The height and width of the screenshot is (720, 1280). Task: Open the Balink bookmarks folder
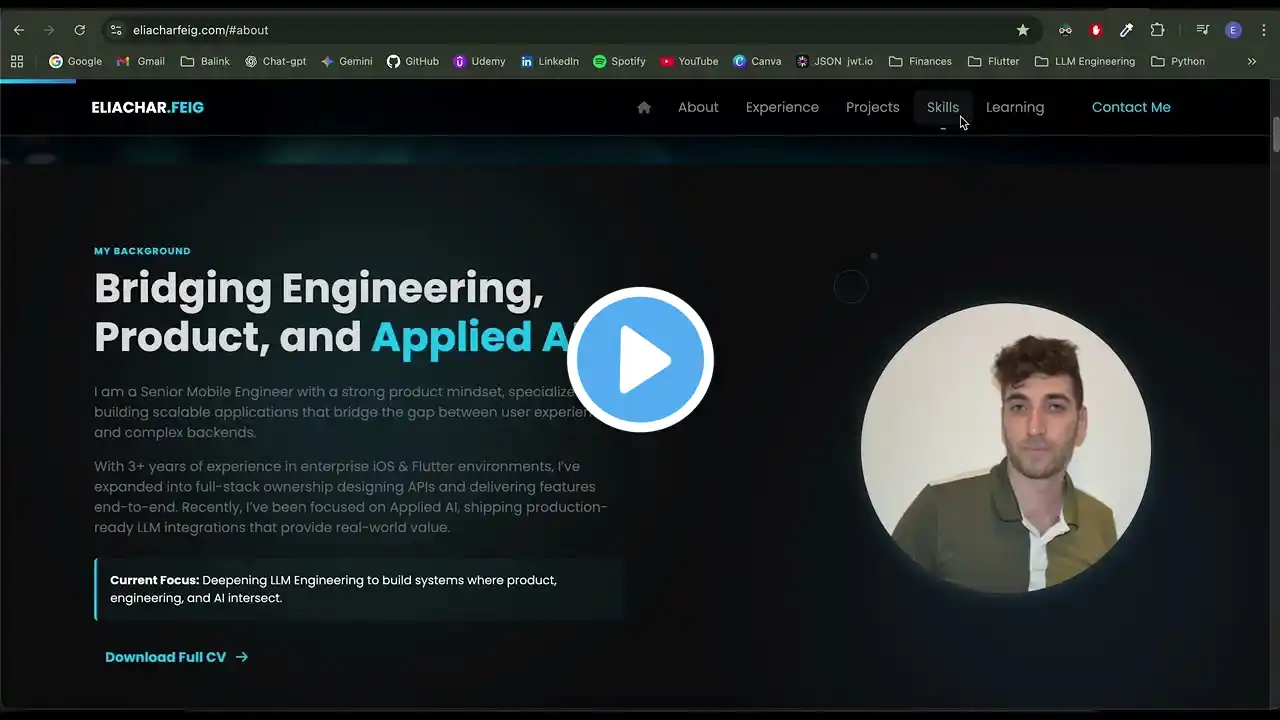click(x=205, y=61)
